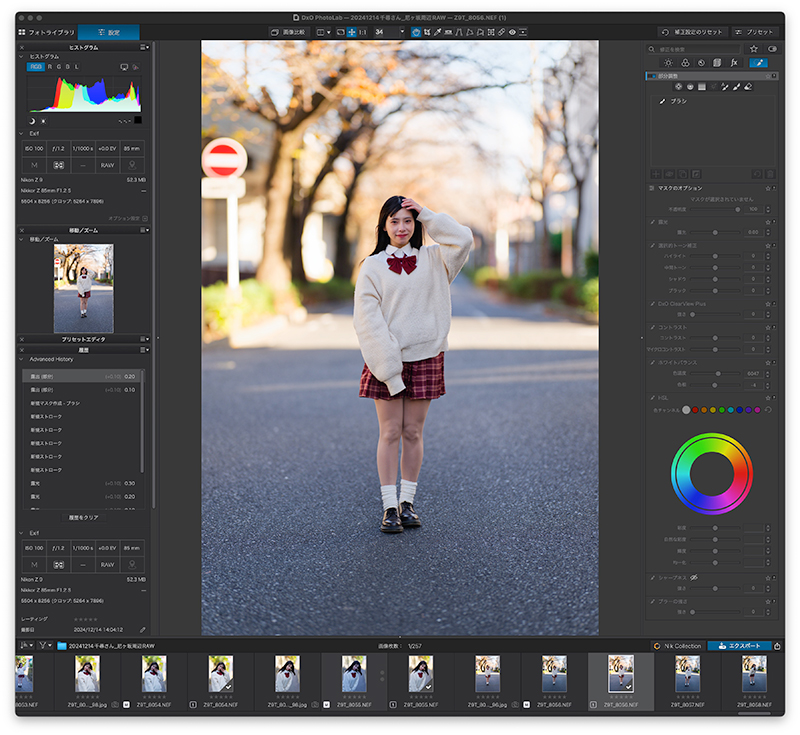Select the green HSL color channel swatch
The image size is (800, 735).
click(722, 410)
